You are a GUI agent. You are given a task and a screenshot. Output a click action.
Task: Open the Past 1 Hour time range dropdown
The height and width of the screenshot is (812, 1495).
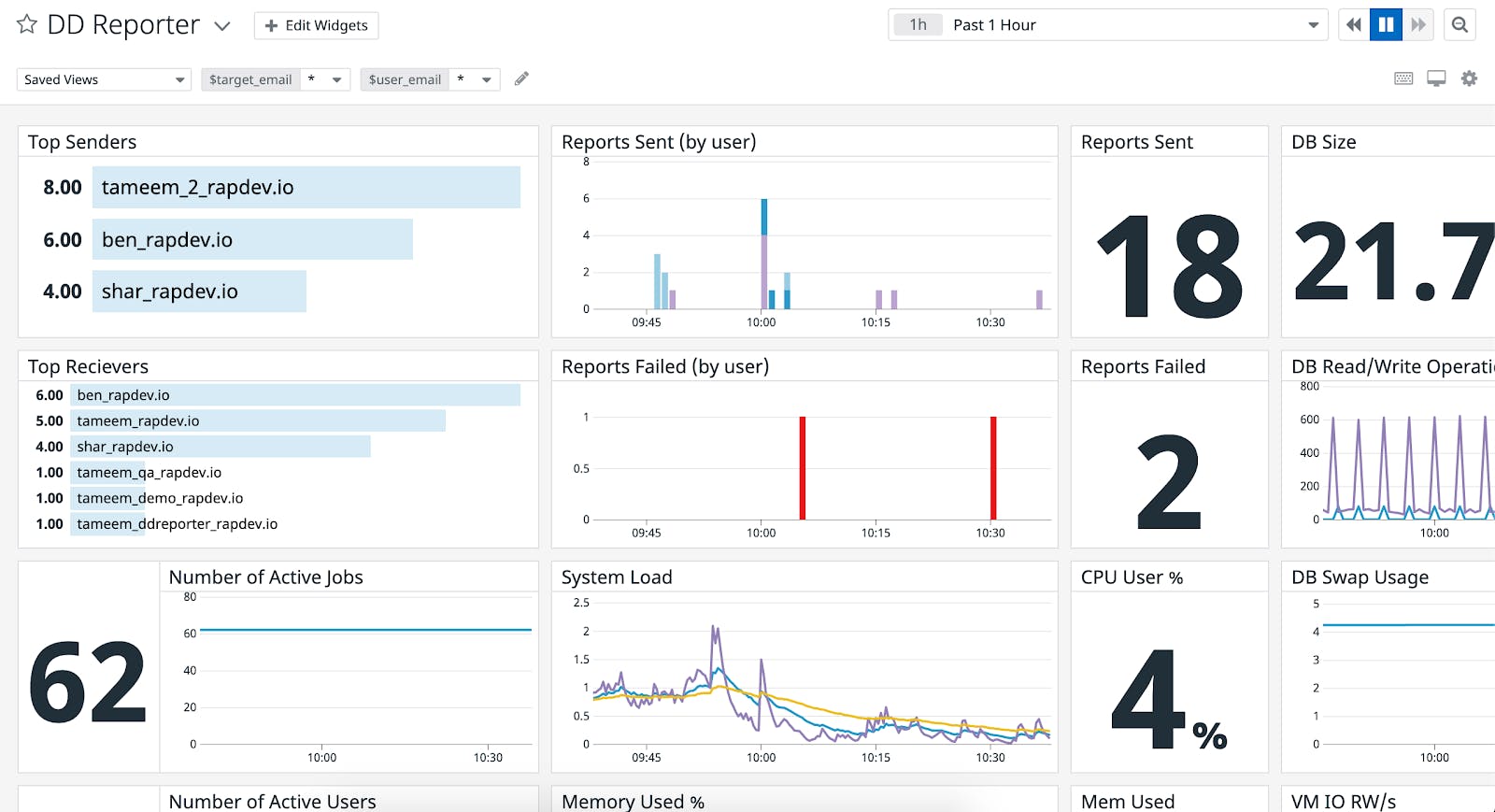click(x=1107, y=25)
